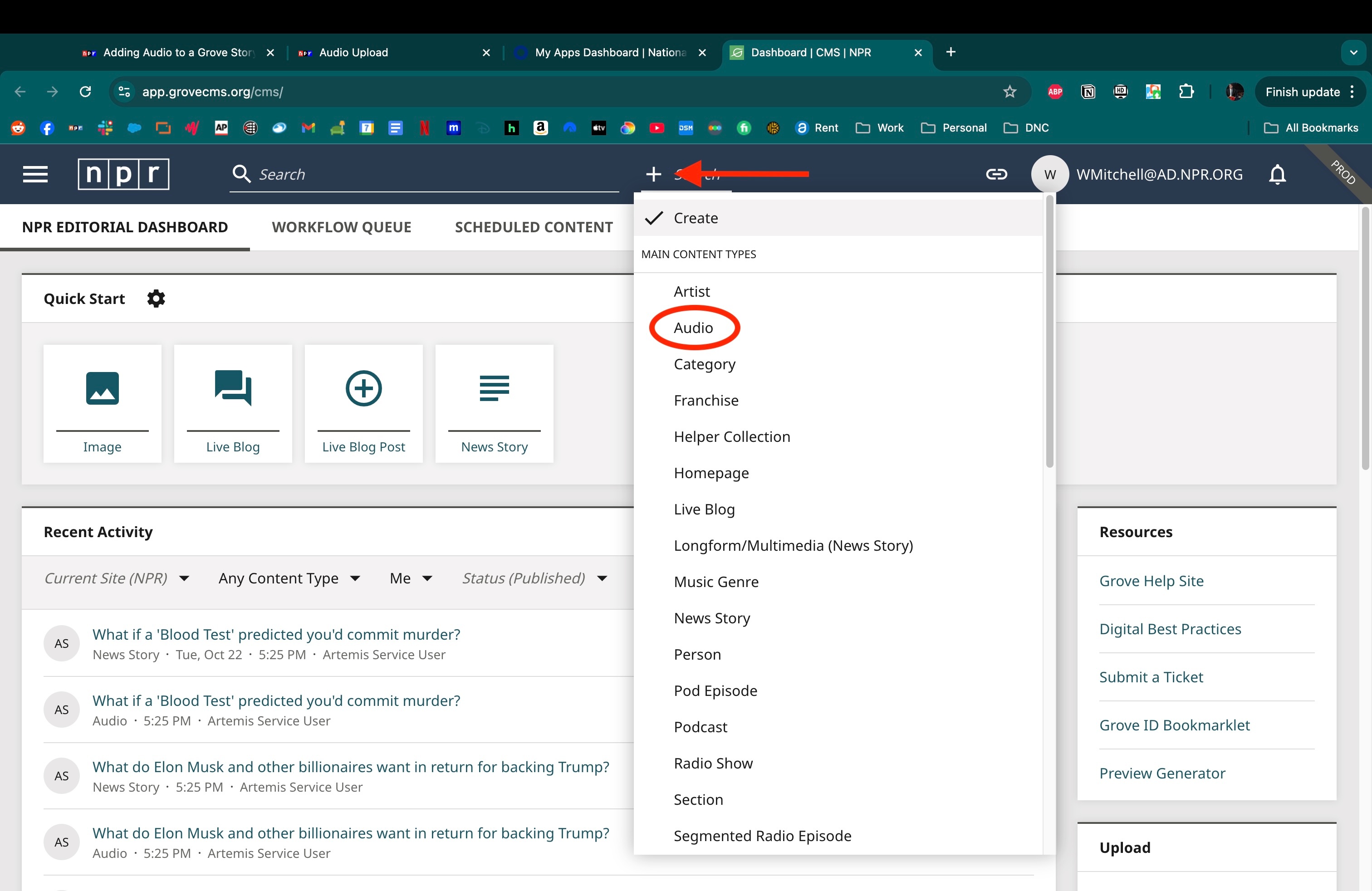Viewport: 1372px width, 891px height.
Task: Create a Live Blog from Quick Start
Action: [233, 403]
